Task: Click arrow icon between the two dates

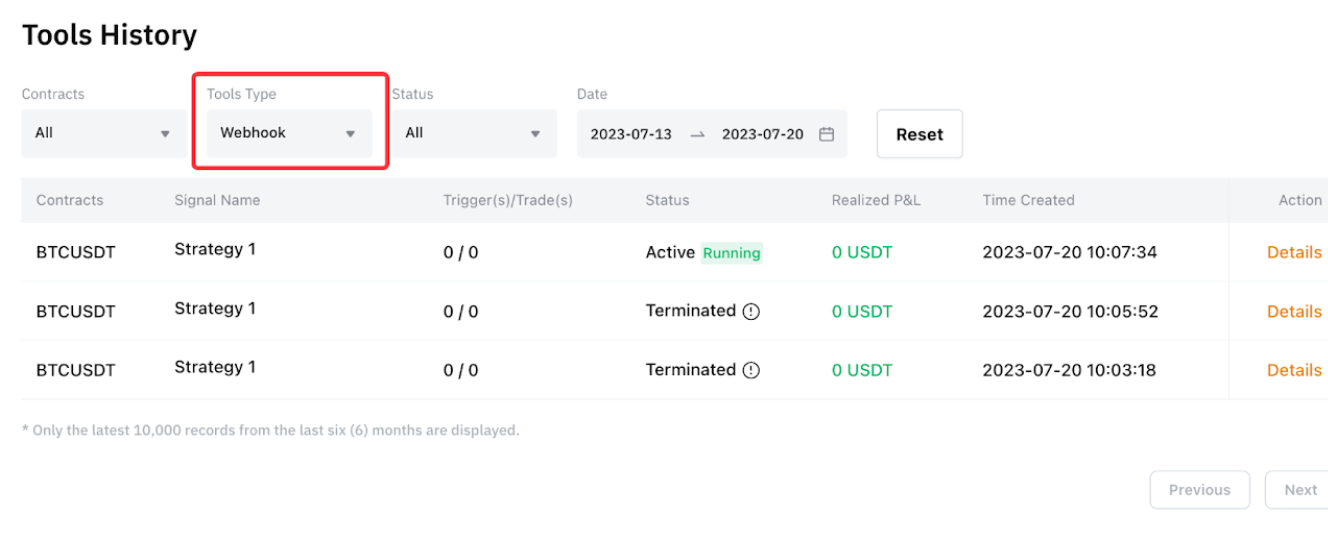Action: pyautogui.click(x=697, y=134)
